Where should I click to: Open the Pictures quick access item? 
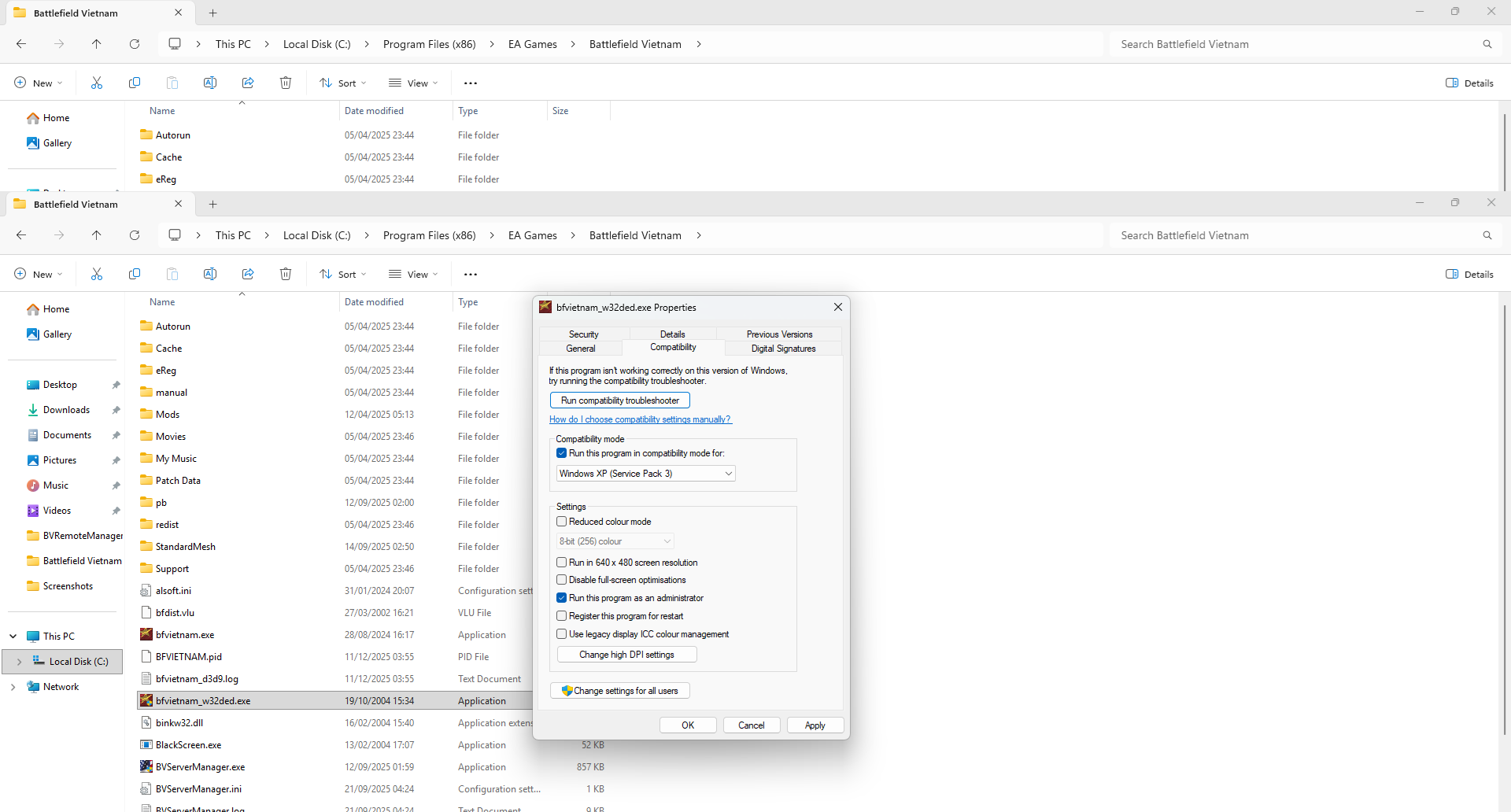point(59,460)
